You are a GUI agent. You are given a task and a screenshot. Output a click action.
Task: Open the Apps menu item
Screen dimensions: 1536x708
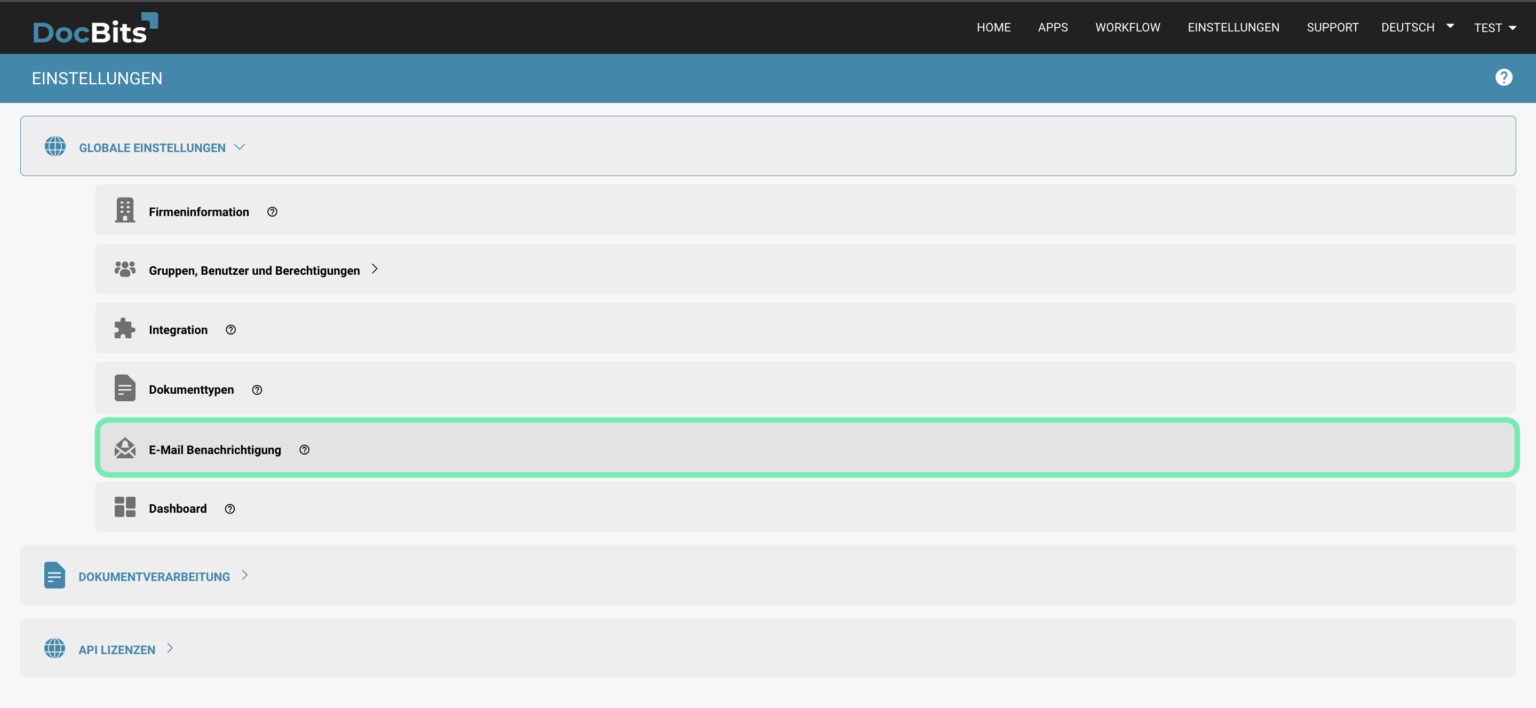[1052, 28]
